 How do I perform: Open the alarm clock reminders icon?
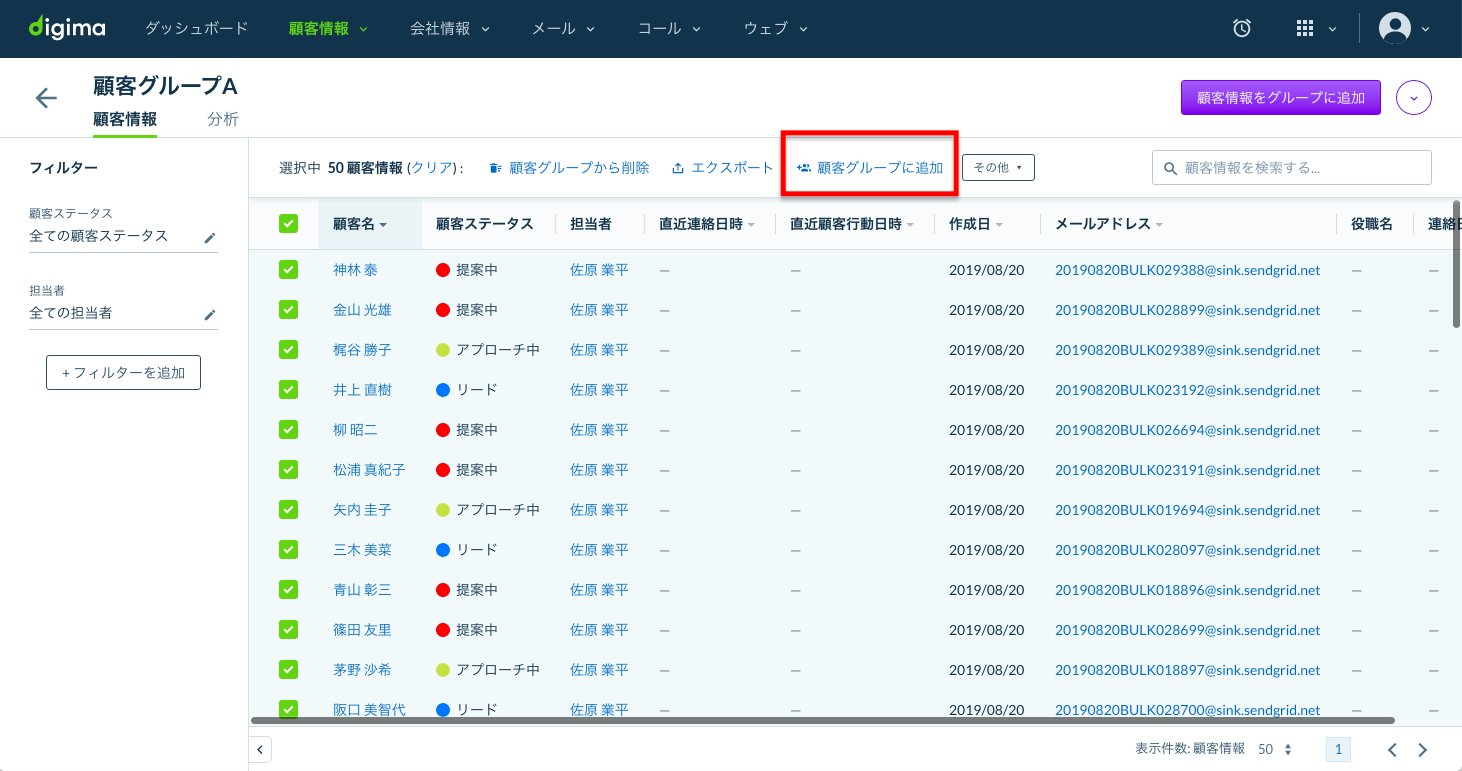coord(1242,29)
